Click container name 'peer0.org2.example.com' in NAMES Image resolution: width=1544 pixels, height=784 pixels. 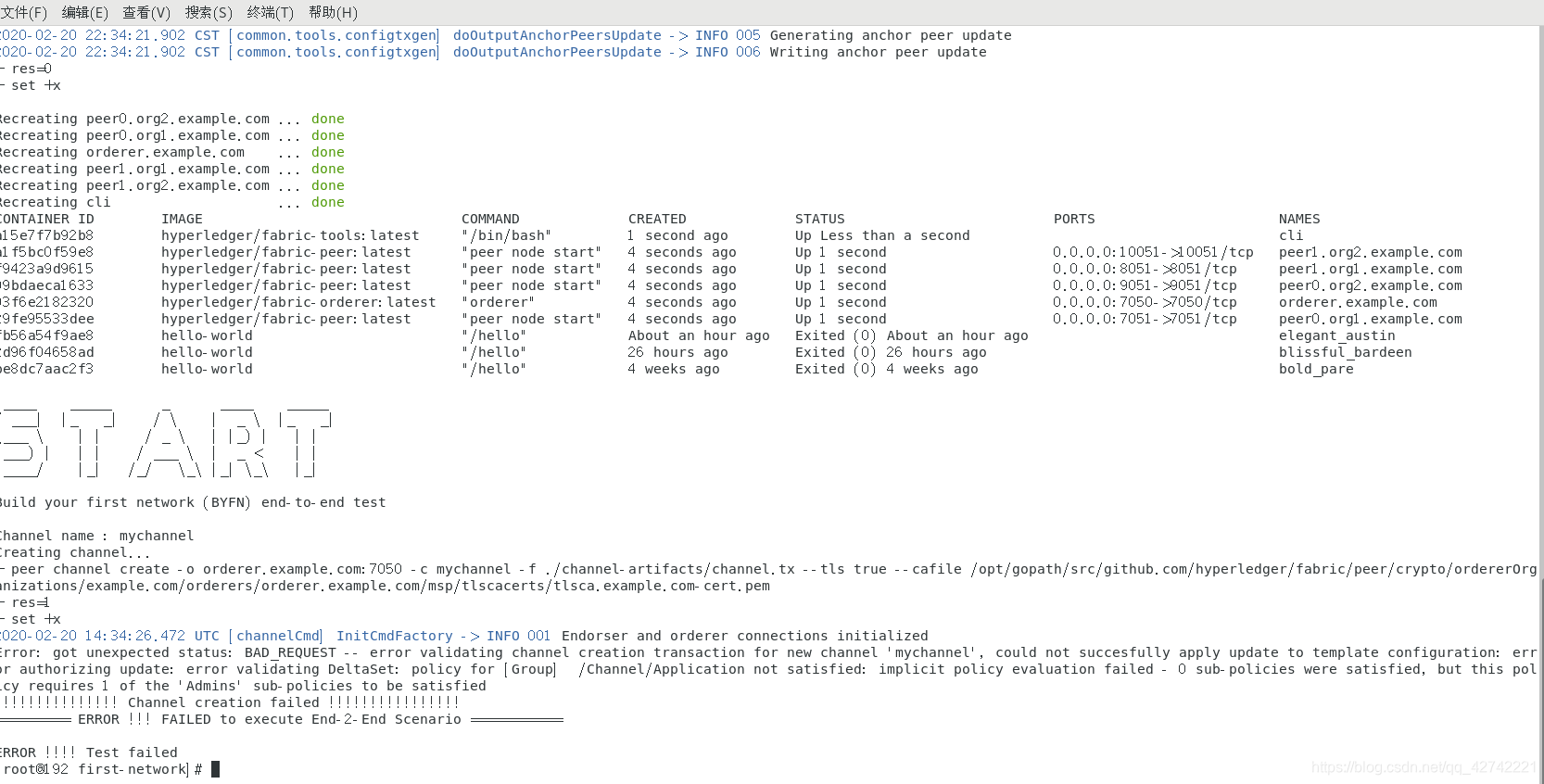click(x=1371, y=285)
